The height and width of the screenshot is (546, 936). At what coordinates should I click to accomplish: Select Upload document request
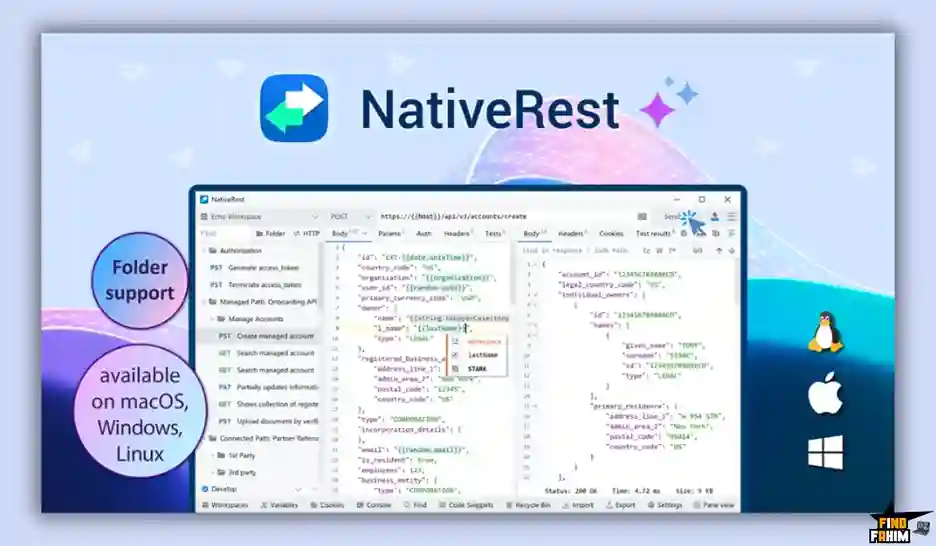click(x=268, y=421)
